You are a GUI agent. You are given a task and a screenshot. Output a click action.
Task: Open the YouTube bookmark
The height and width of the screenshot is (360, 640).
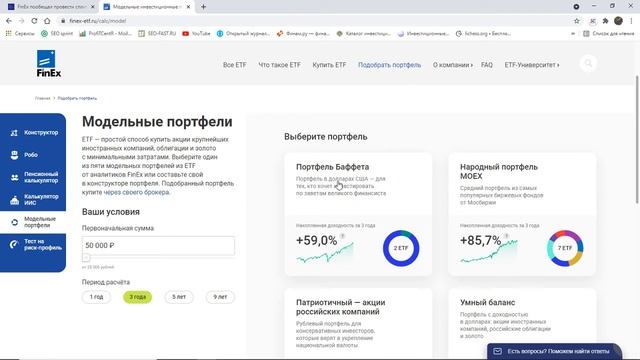196,33
